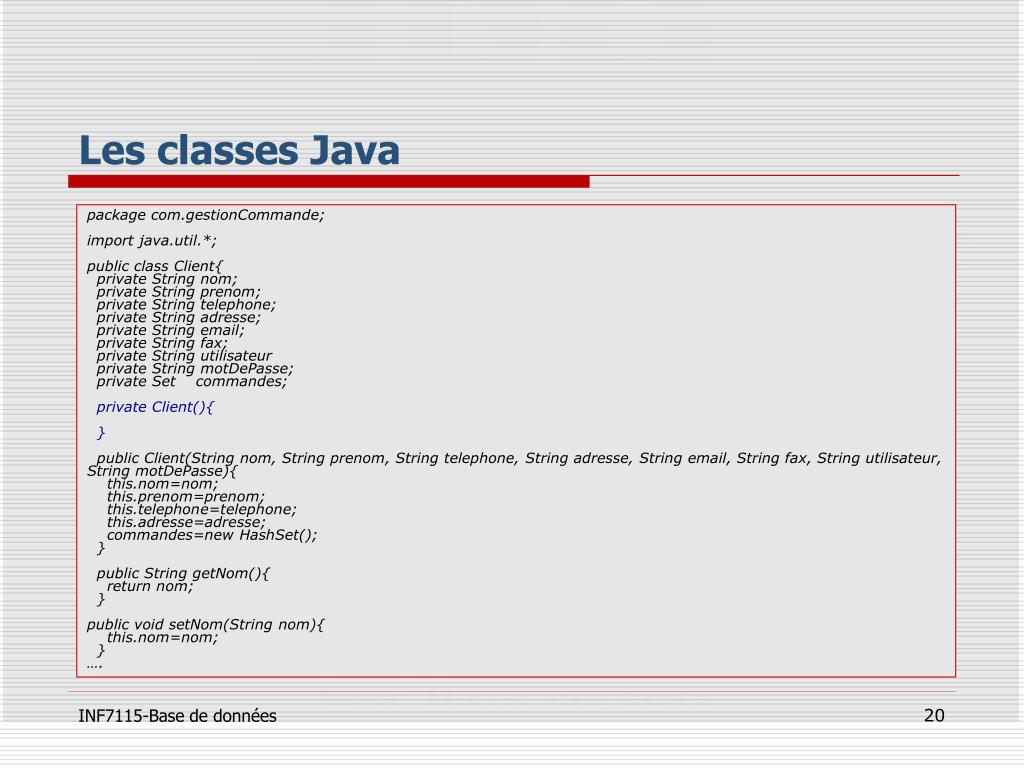Select the line 'this.adresse=adresse;'
This screenshot has height=768, width=1024.
point(186,522)
